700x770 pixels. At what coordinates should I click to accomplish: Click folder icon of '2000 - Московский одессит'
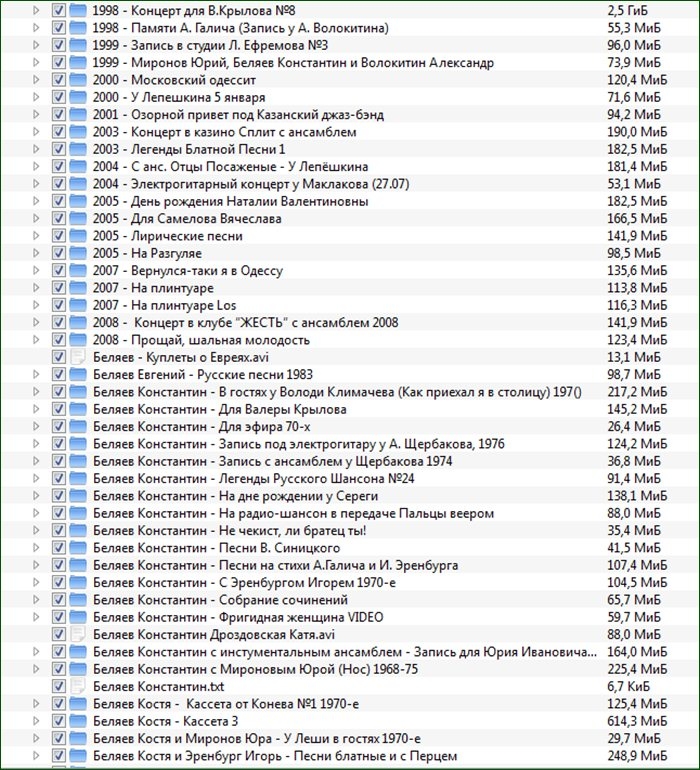[x=78, y=80]
